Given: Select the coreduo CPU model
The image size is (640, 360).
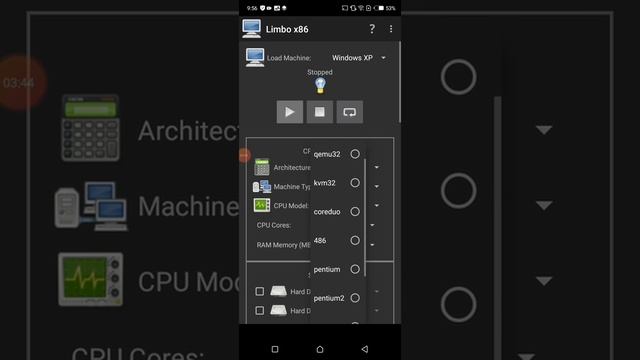Looking at the screenshot, I should click(x=338, y=211).
